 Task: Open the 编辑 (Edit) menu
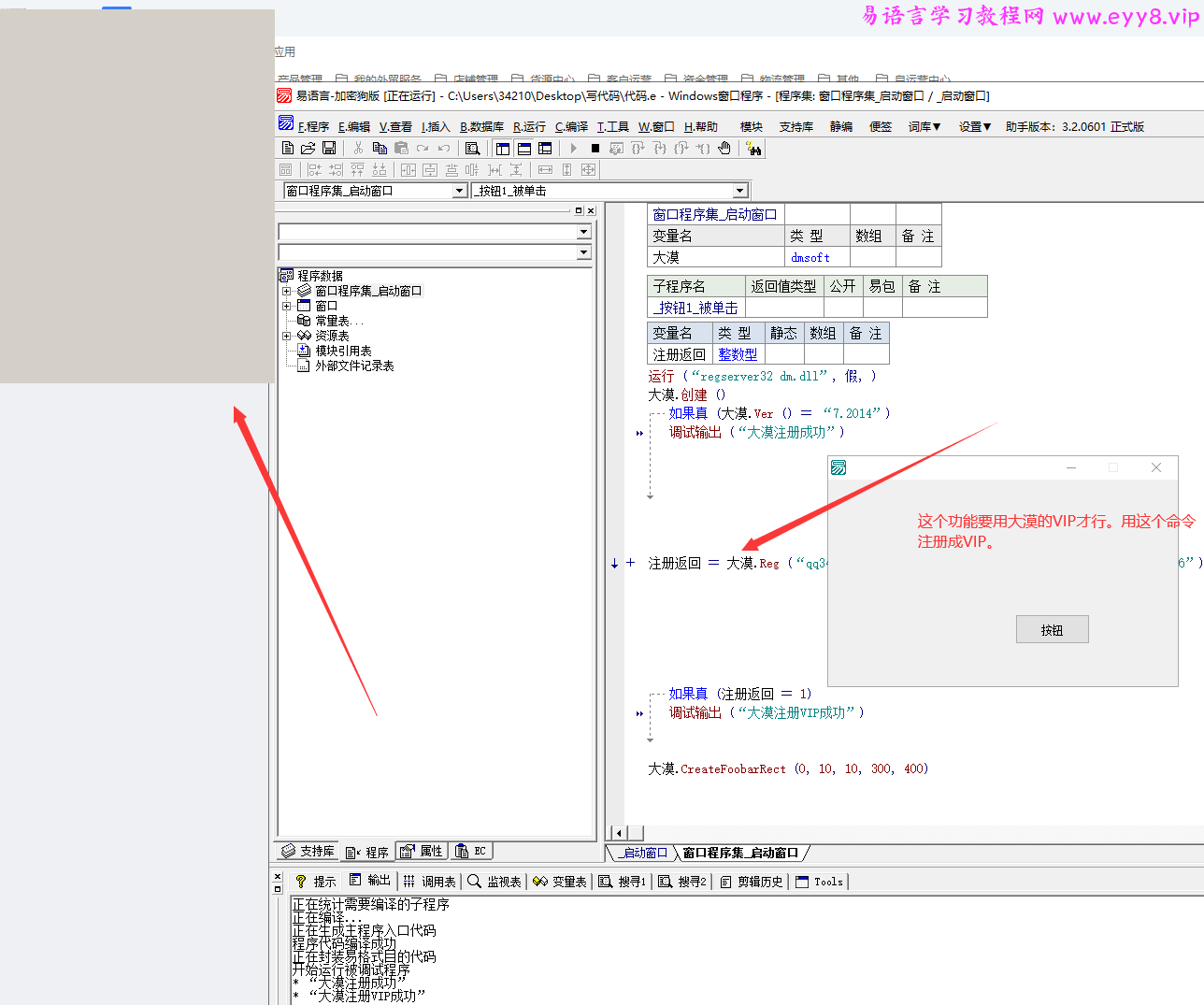[x=354, y=126]
